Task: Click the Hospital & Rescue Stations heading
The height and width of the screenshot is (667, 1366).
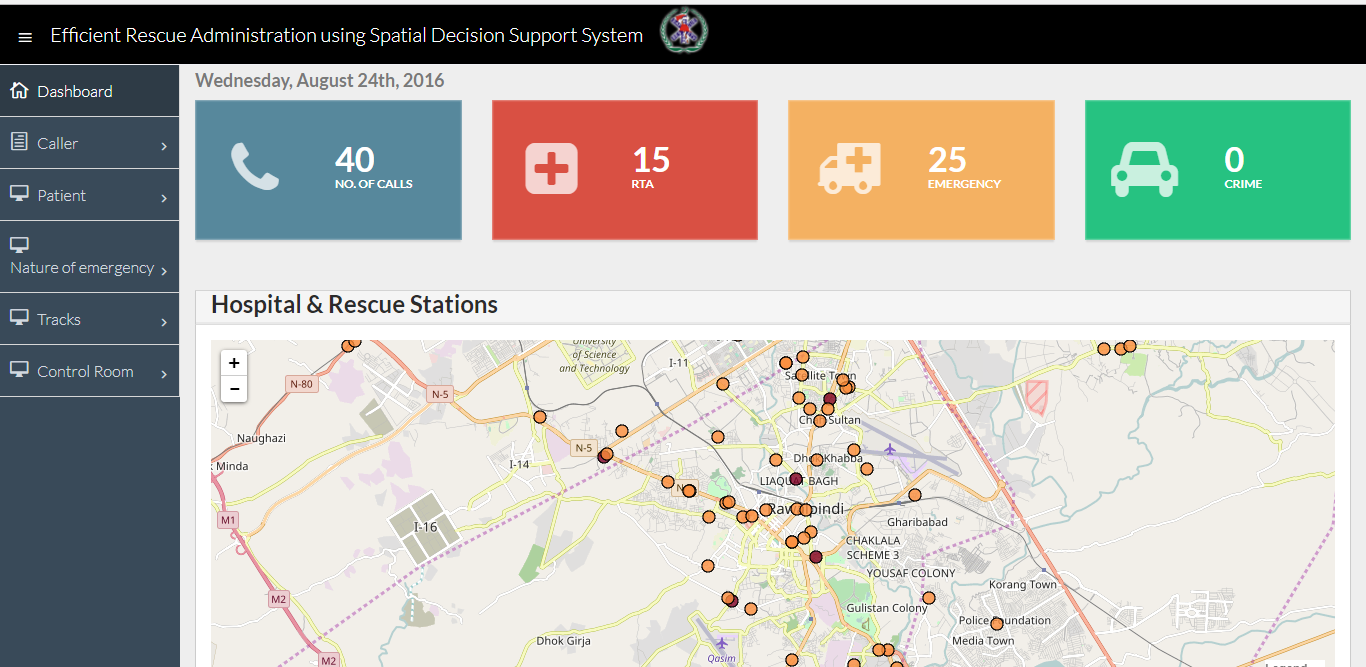Action: click(354, 305)
